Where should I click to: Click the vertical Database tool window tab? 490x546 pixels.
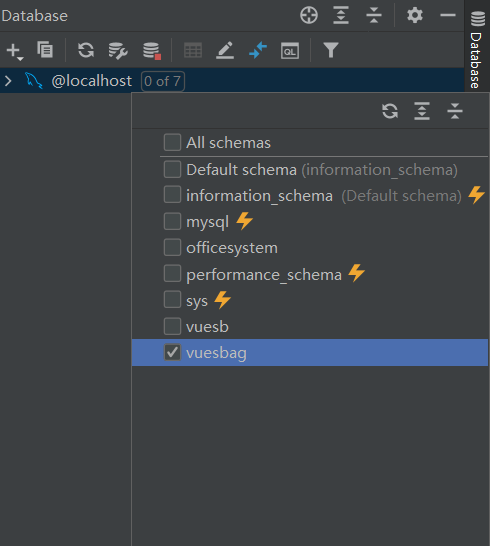click(477, 49)
